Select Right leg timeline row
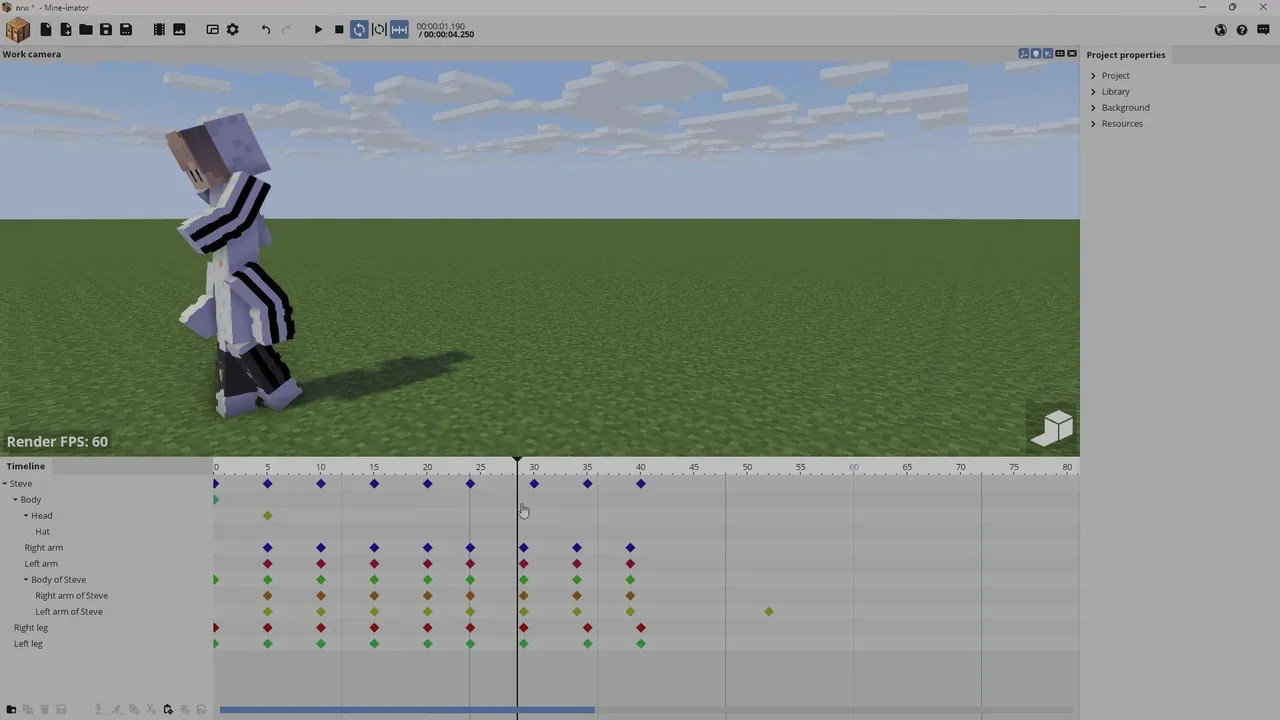This screenshot has width=1280, height=720. tap(31, 628)
